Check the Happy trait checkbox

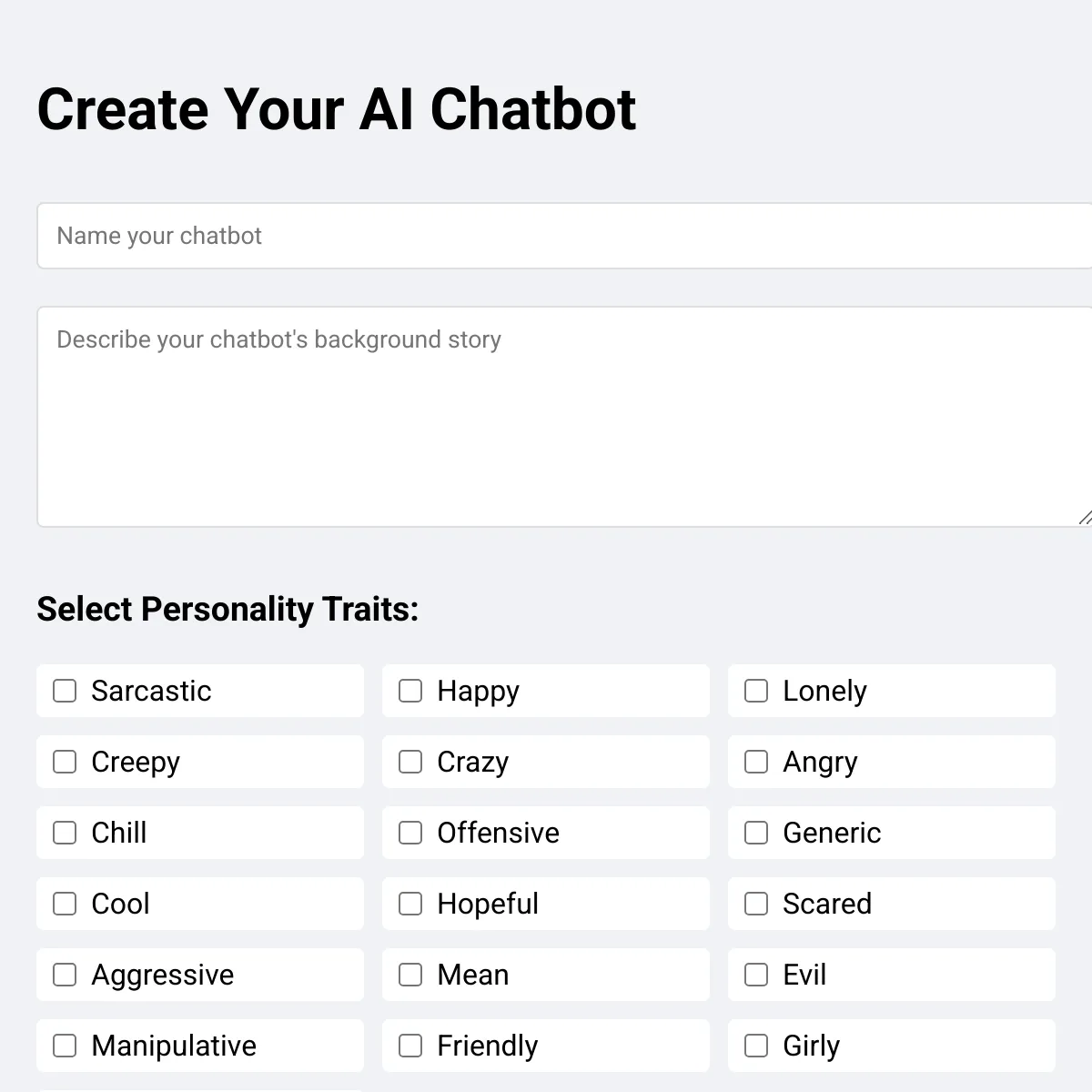(410, 691)
